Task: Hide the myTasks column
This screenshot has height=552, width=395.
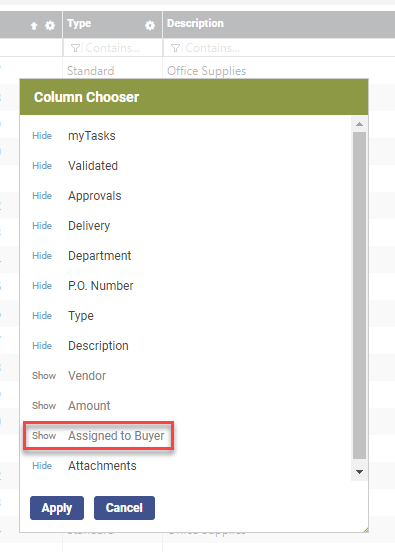Action: (42, 136)
